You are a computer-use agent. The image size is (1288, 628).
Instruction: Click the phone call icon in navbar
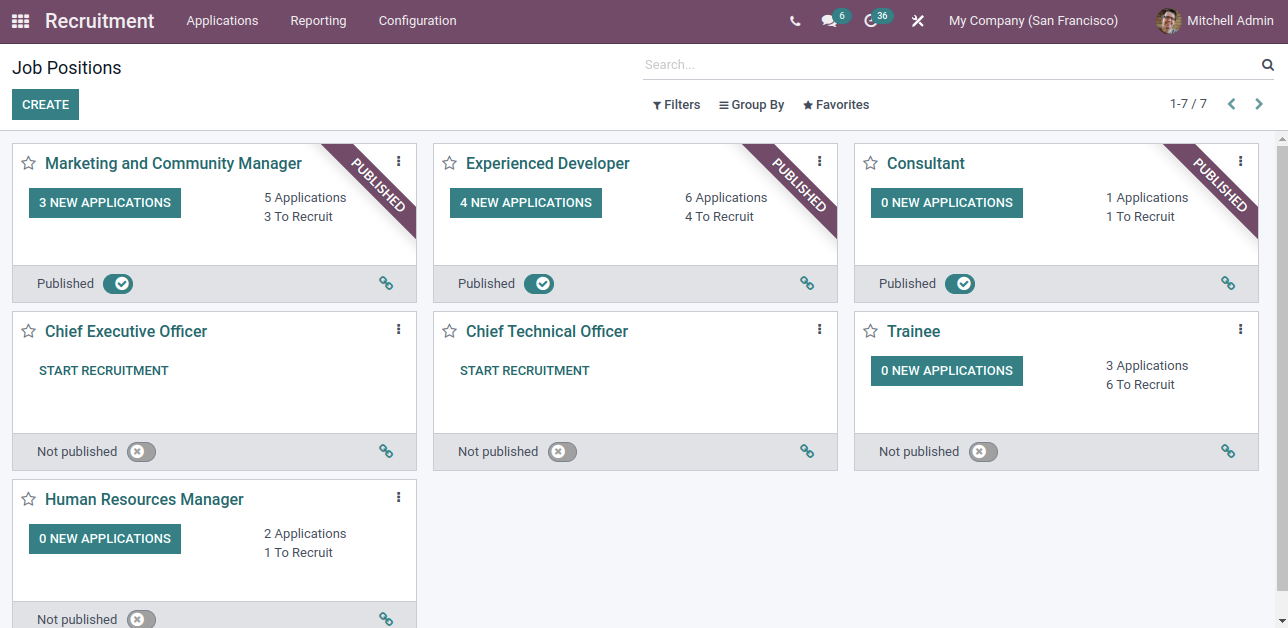795,21
